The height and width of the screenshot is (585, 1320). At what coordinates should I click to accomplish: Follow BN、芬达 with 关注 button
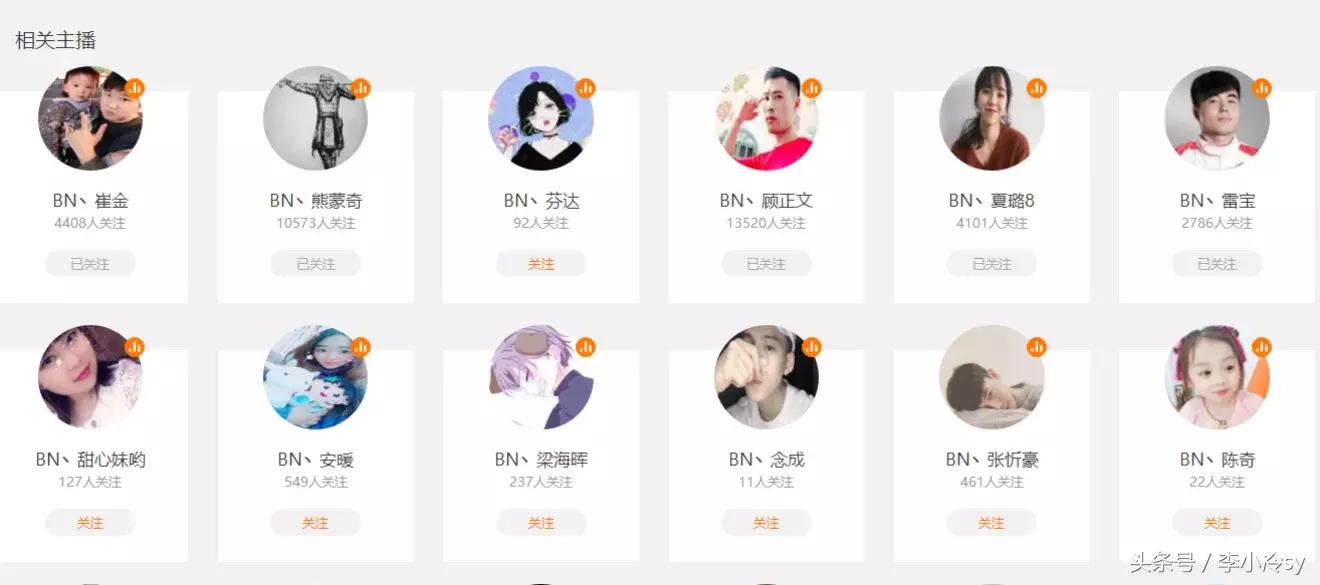pos(541,264)
